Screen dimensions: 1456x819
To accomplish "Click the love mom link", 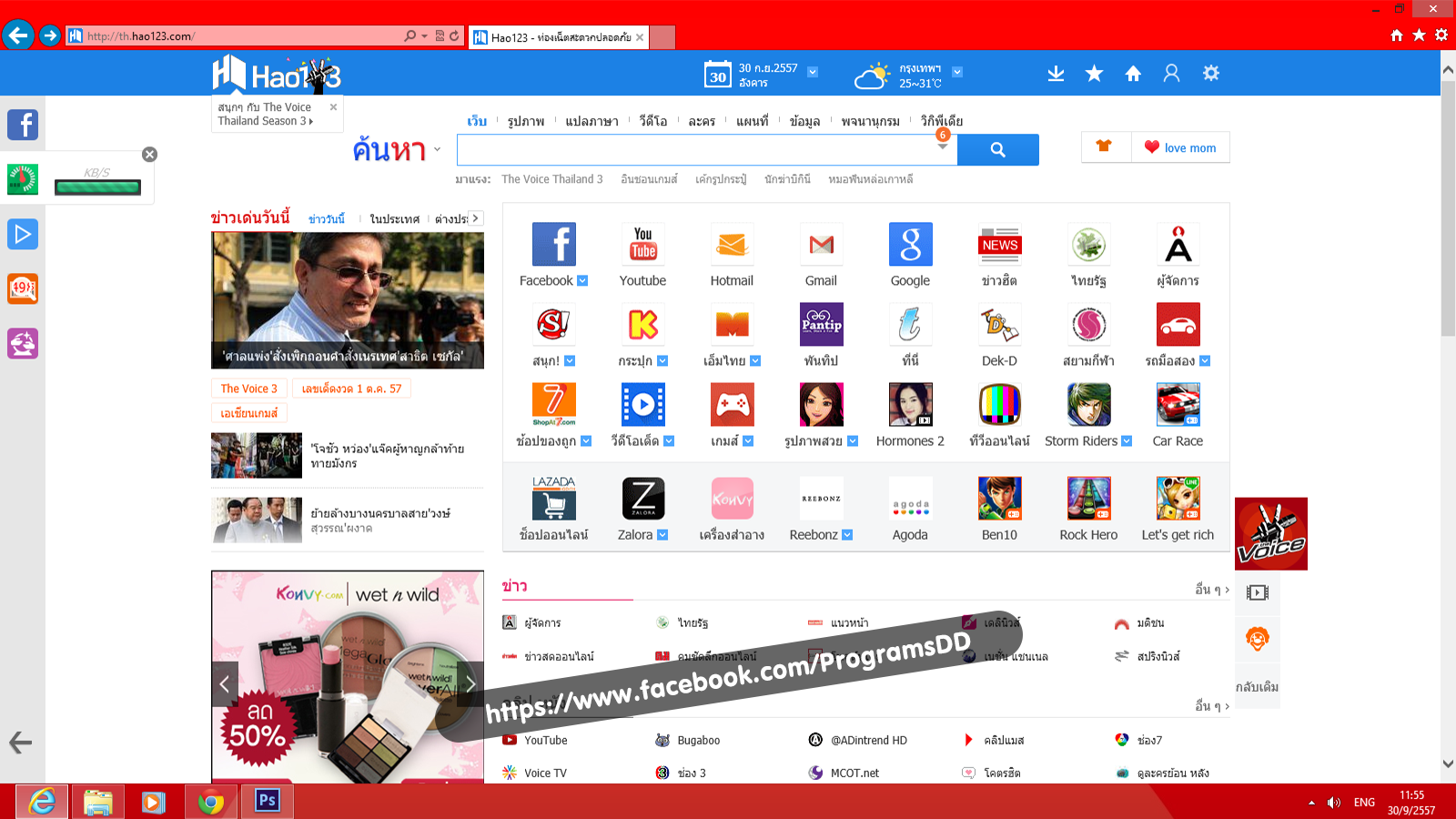I will pyautogui.click(x=1180, y=147).
